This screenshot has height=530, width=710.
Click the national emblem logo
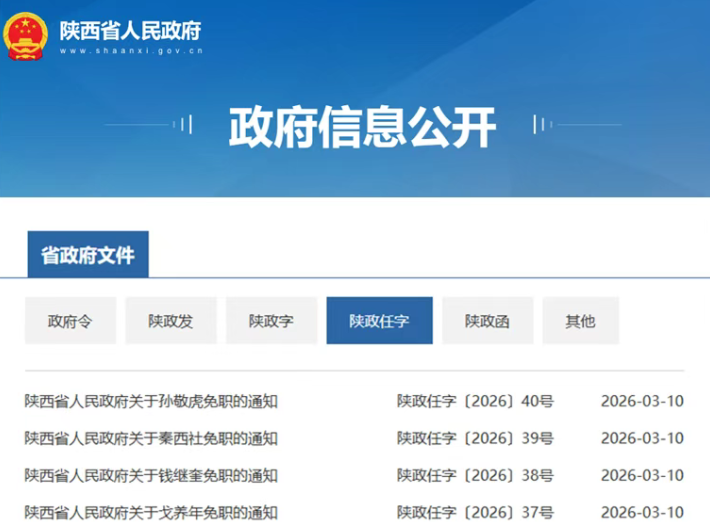point(27,37)
